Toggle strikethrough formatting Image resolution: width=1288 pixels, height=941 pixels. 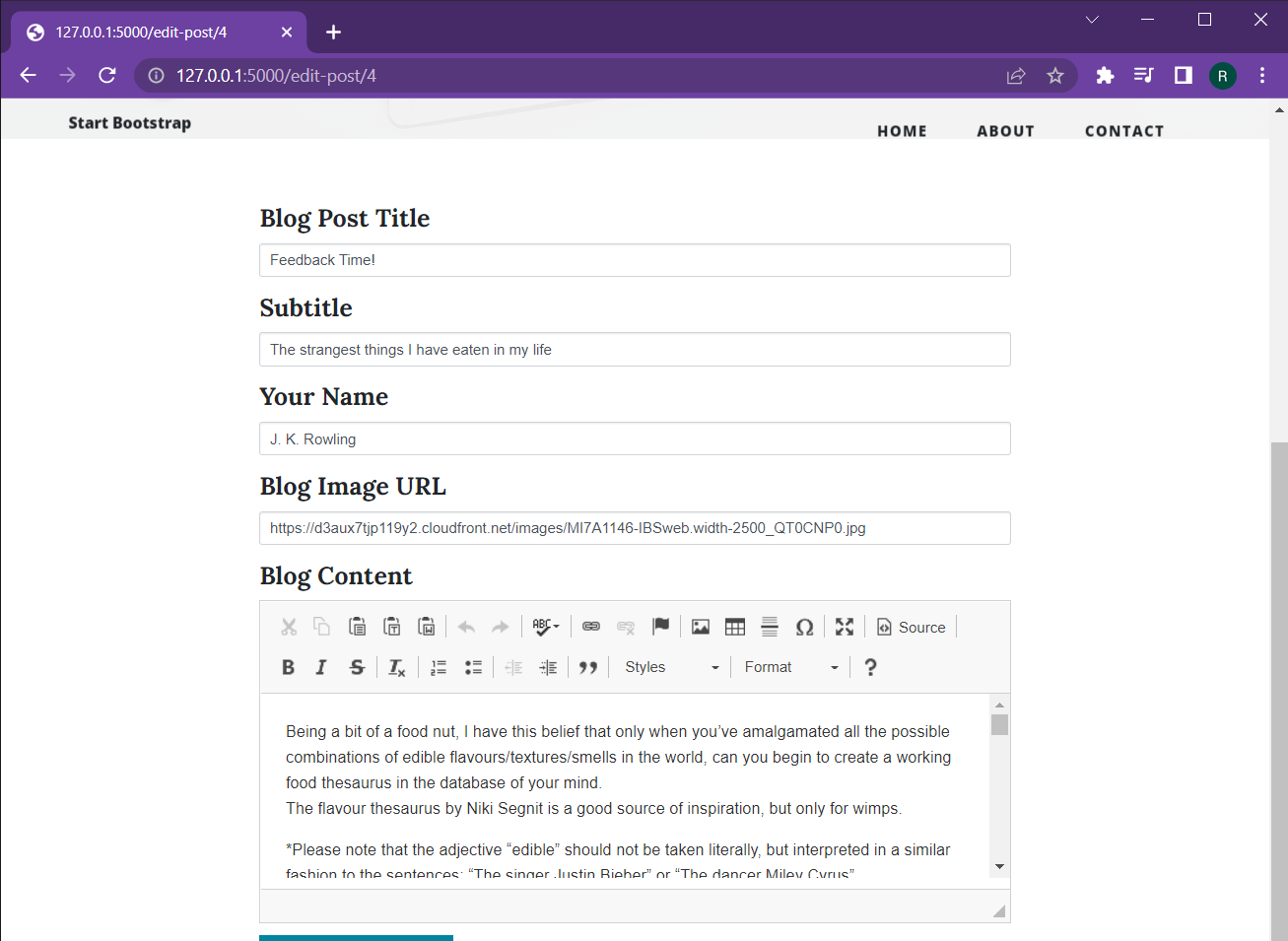tap(357, 667)
